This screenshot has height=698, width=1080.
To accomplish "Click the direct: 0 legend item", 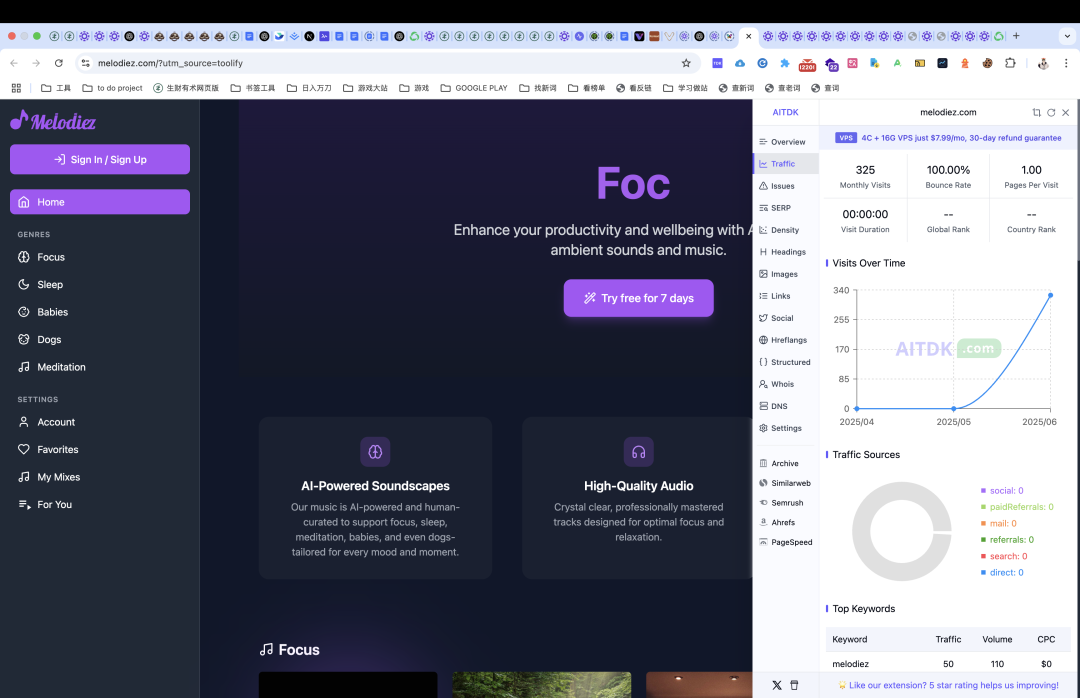I will click(1002, 573).
